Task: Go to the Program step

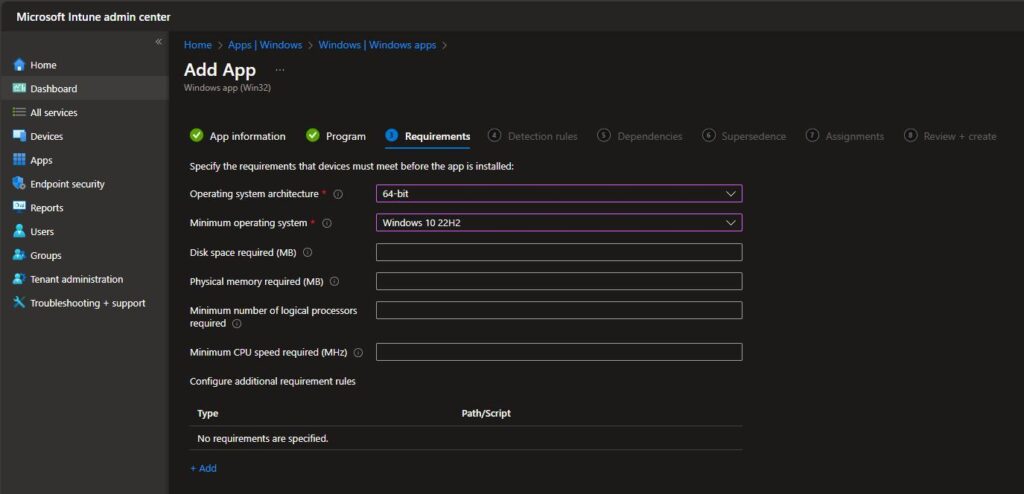Action: (336, 136)
